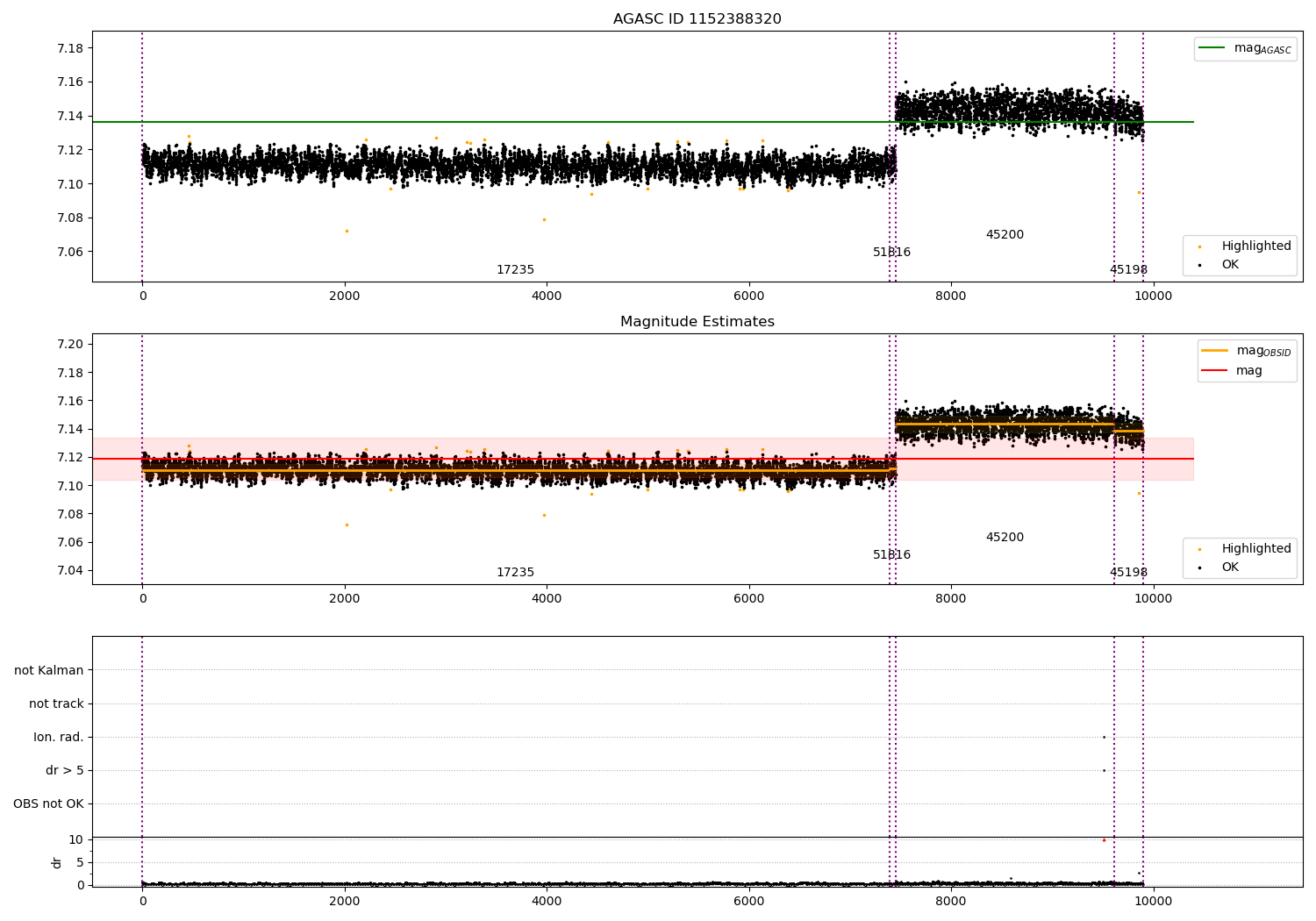
Task: Click x-tick 10000 under Magnitude Estimates plot
Action: [1153, 599]
